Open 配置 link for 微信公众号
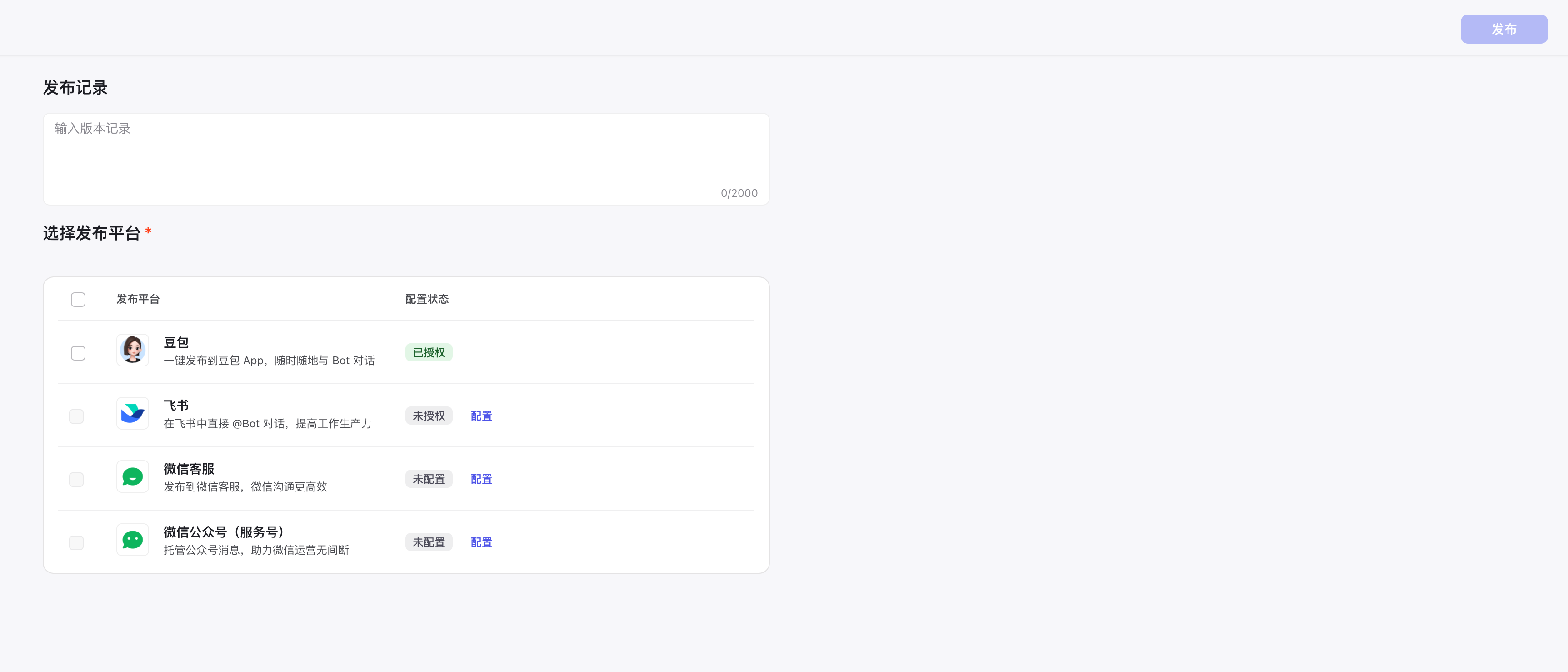 tap(481, 542)
